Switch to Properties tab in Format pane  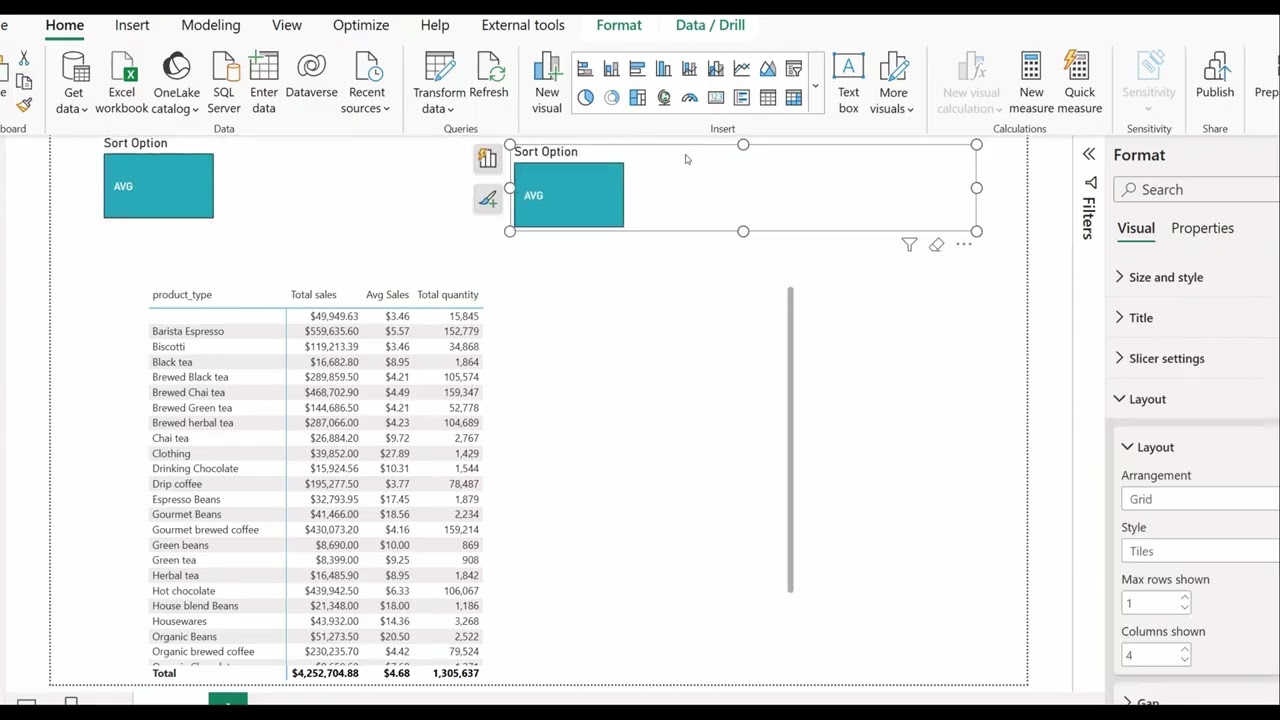[x=1202, y=228]
